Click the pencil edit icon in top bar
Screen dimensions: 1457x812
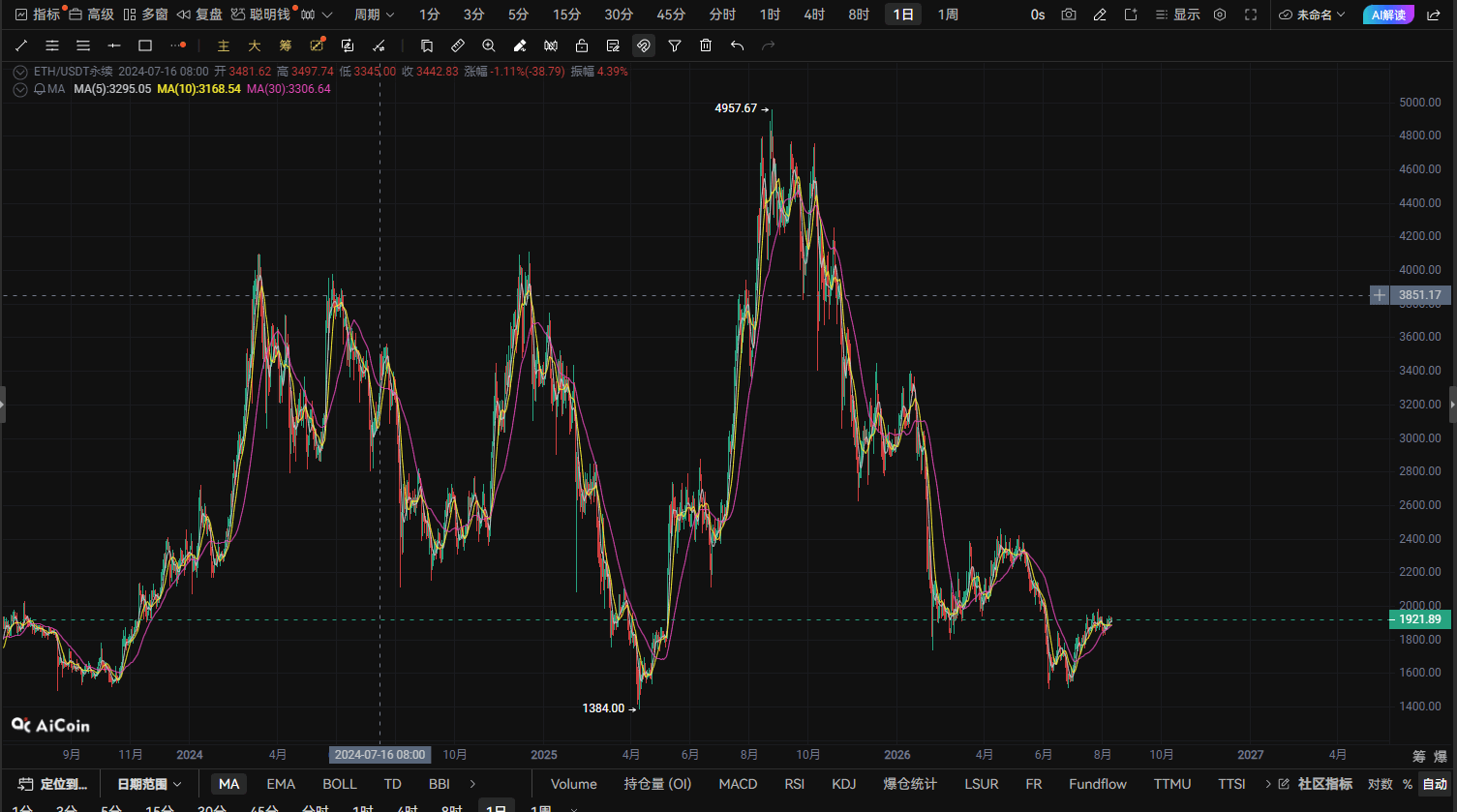(1100, 15)
